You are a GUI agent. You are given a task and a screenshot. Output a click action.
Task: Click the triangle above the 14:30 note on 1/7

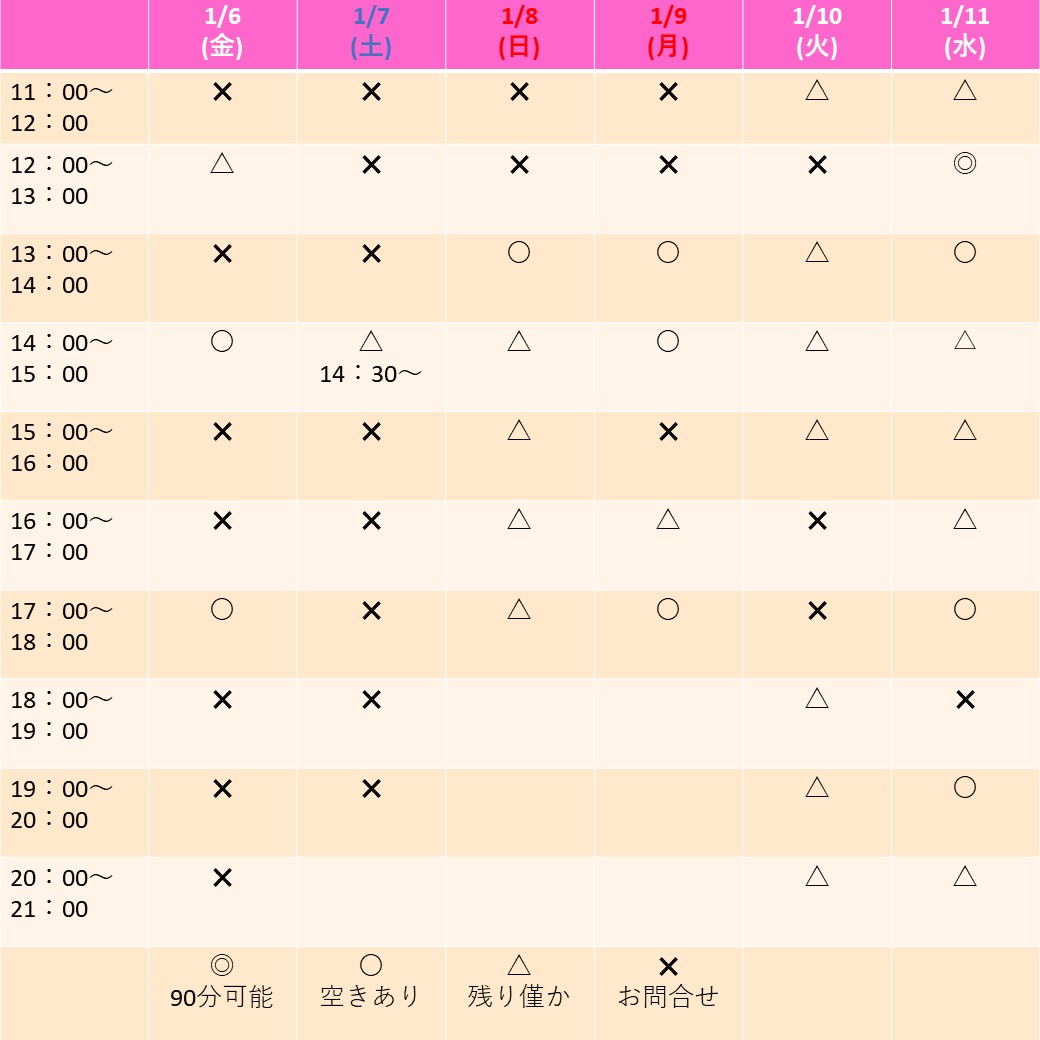pos(371,342)
